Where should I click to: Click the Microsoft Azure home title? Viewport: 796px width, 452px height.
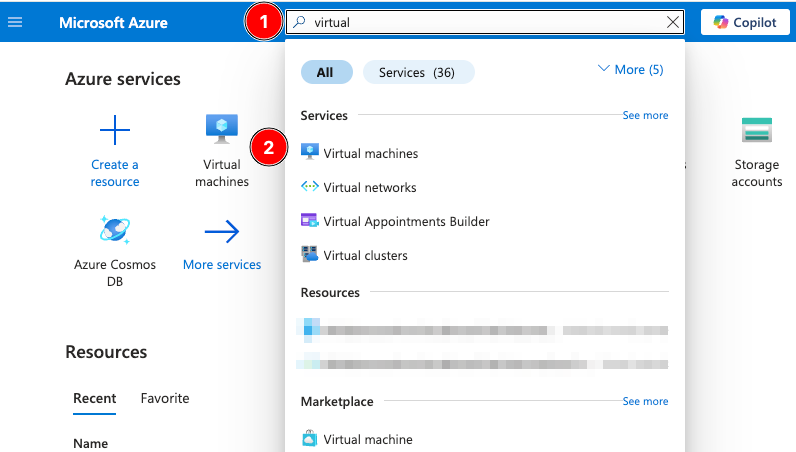tap(113, 23)
